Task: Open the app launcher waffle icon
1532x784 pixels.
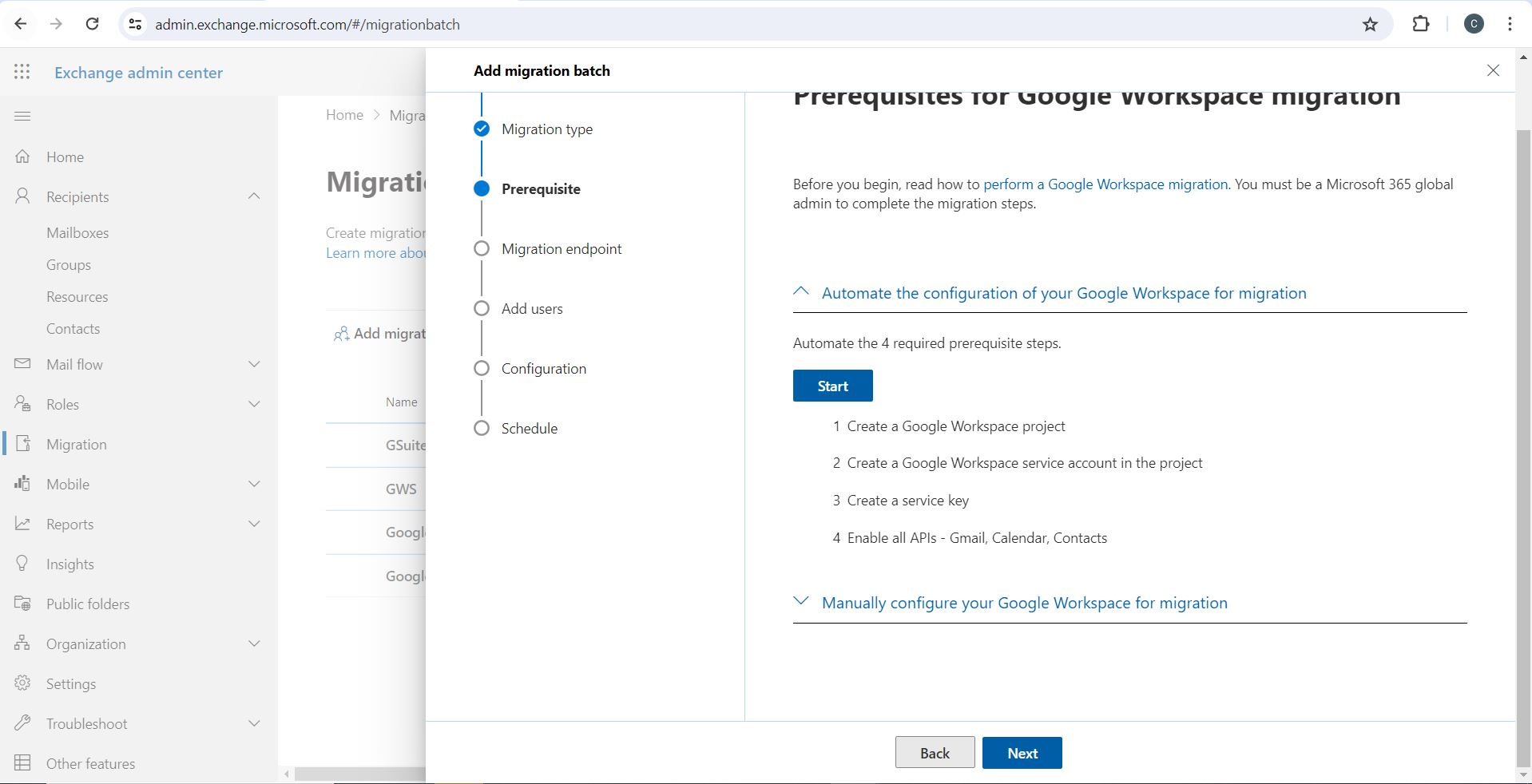Action: pos(22,72)
